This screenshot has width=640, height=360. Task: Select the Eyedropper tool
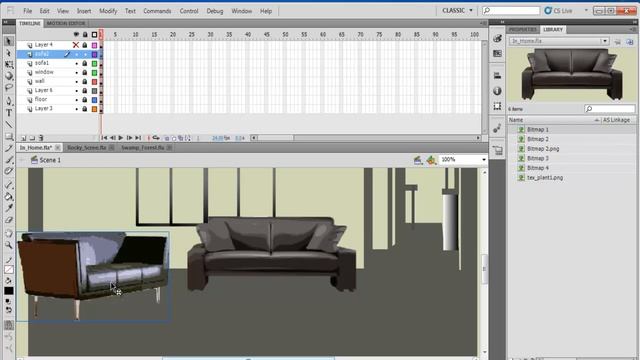point(9,208)
